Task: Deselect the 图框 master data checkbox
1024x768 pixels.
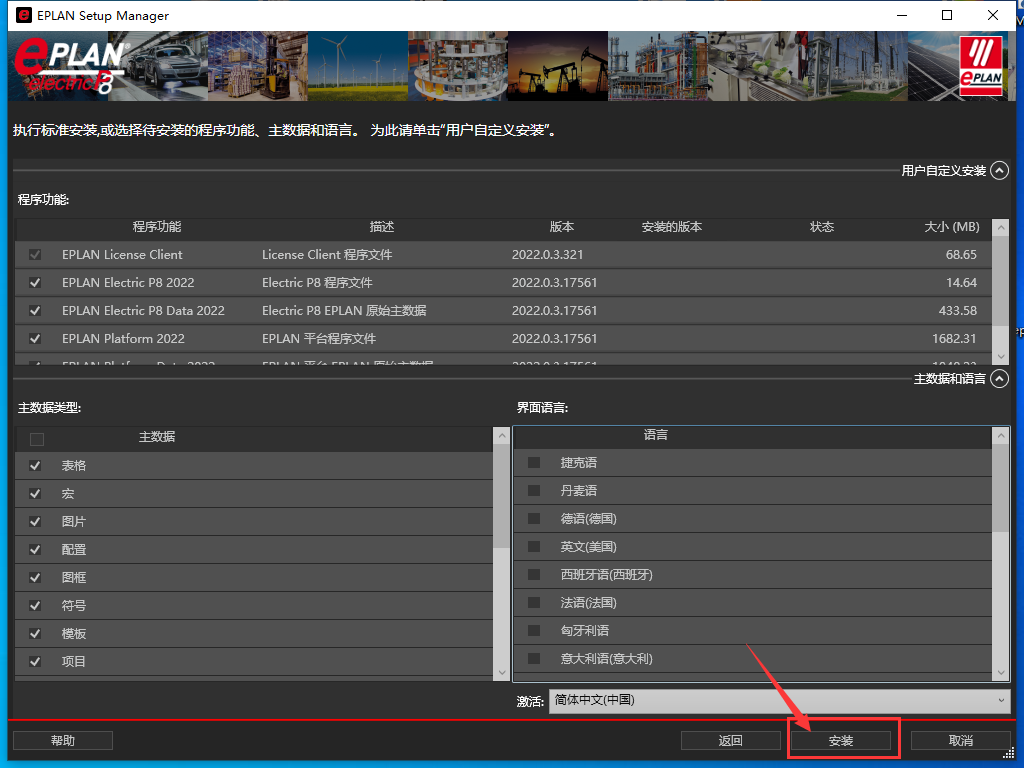Action: [34, 577]
